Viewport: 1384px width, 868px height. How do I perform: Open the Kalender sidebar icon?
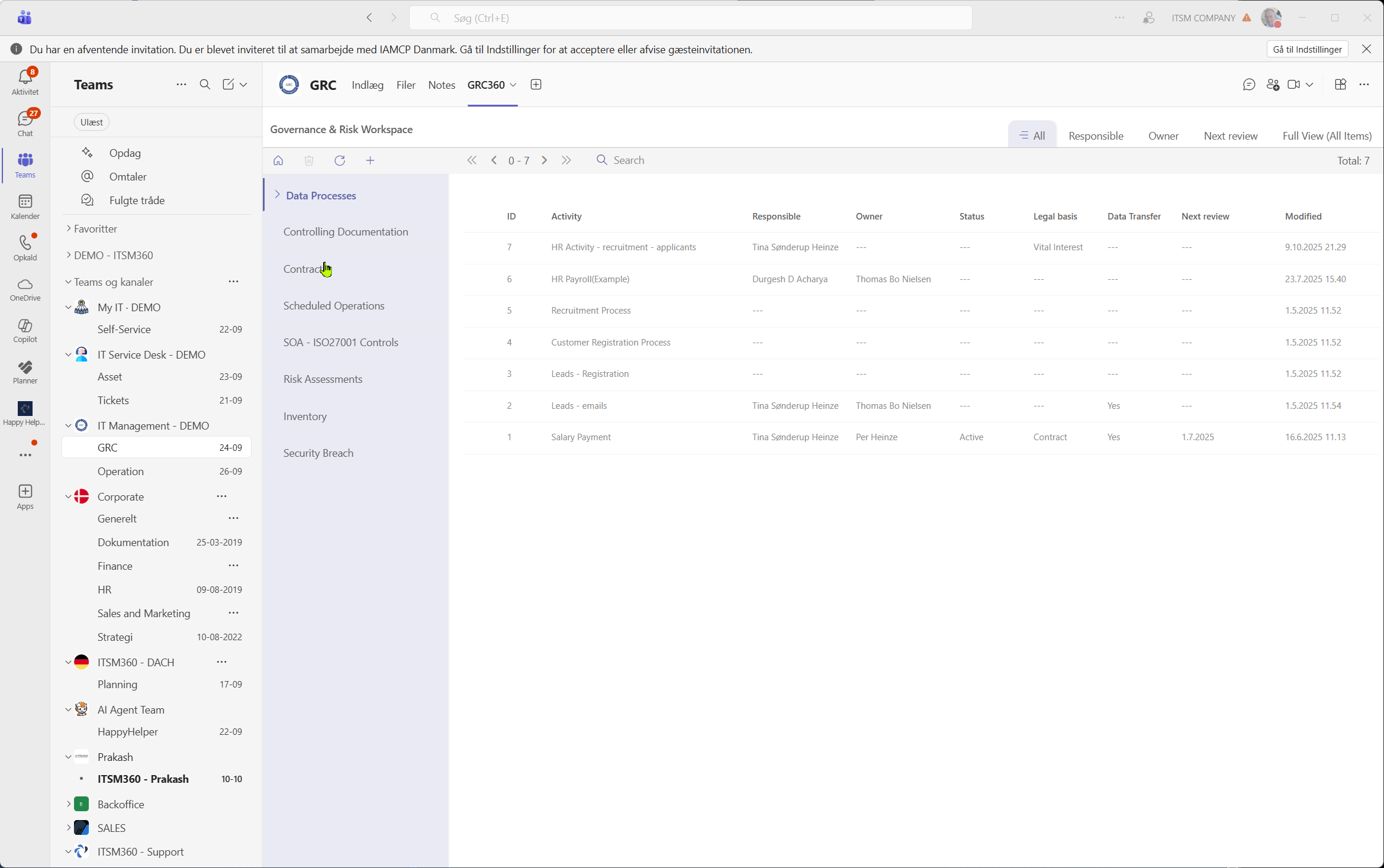coord(25,206)
